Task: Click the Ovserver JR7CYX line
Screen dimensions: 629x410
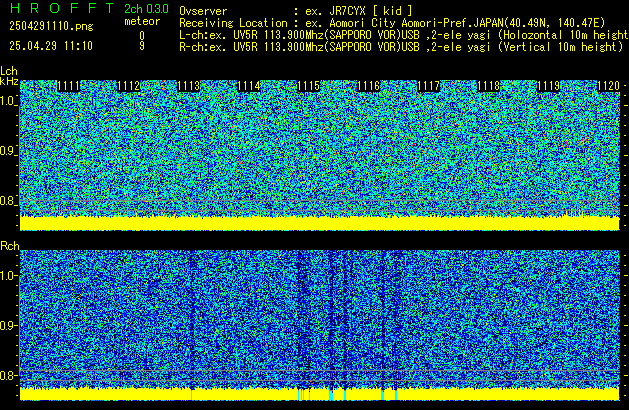Action: pyautogui.click(x=296, y=11)
